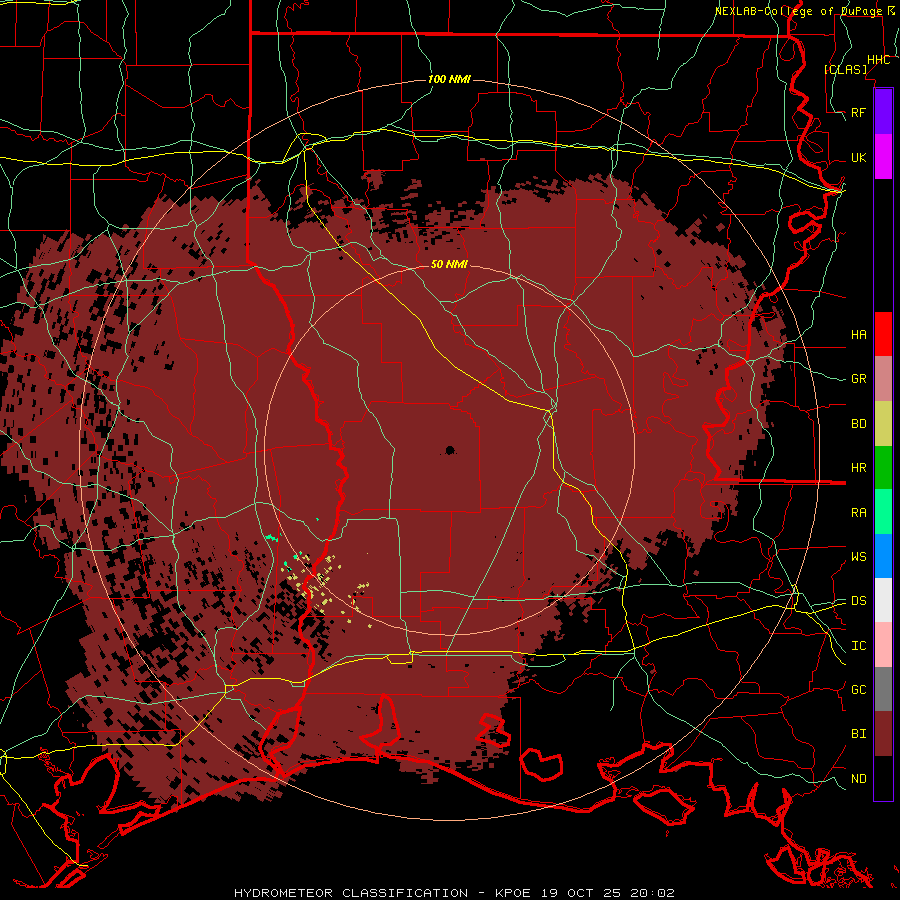Screen dimensions: 900x900
Task: Click the BD yellow legend swatch
Action: coord(883,424)
